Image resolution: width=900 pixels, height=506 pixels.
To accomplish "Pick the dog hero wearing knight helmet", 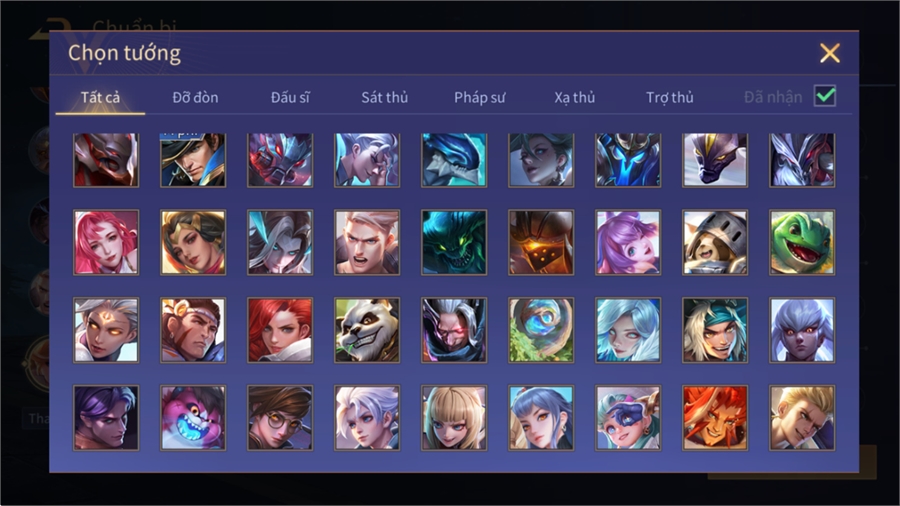I will (x=715, y=242).
